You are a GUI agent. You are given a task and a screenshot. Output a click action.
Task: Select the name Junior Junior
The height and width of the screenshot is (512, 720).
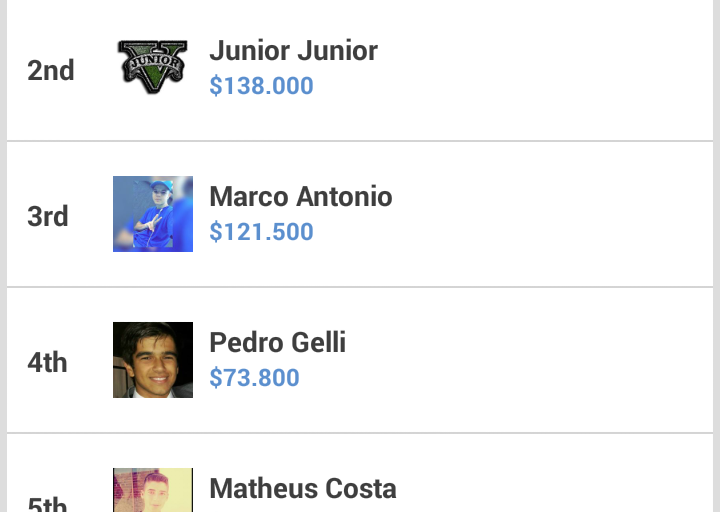[x=293, y=51]
